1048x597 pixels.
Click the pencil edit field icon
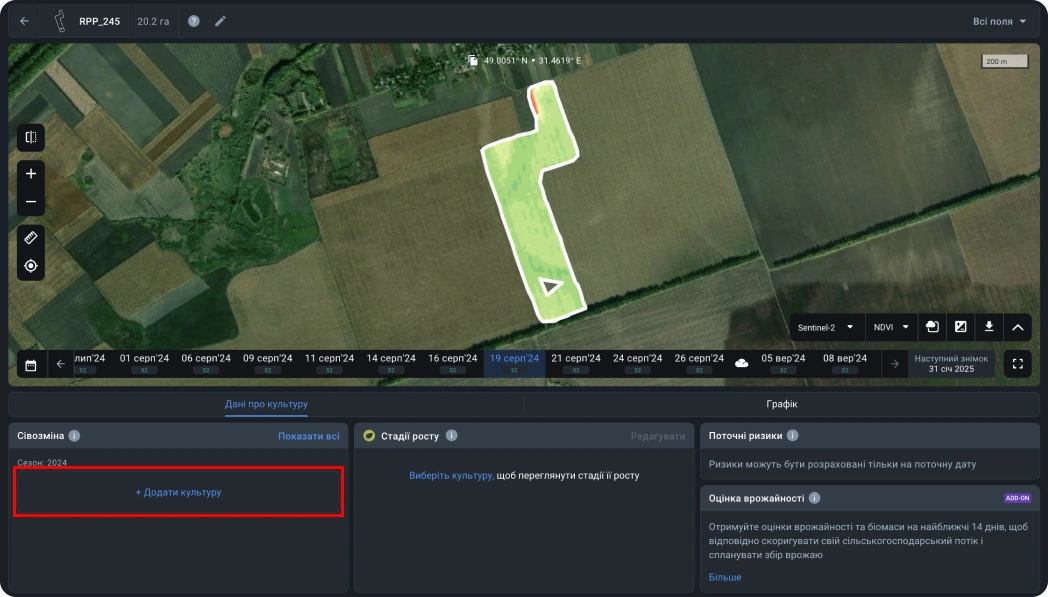[x=220, y=21]
